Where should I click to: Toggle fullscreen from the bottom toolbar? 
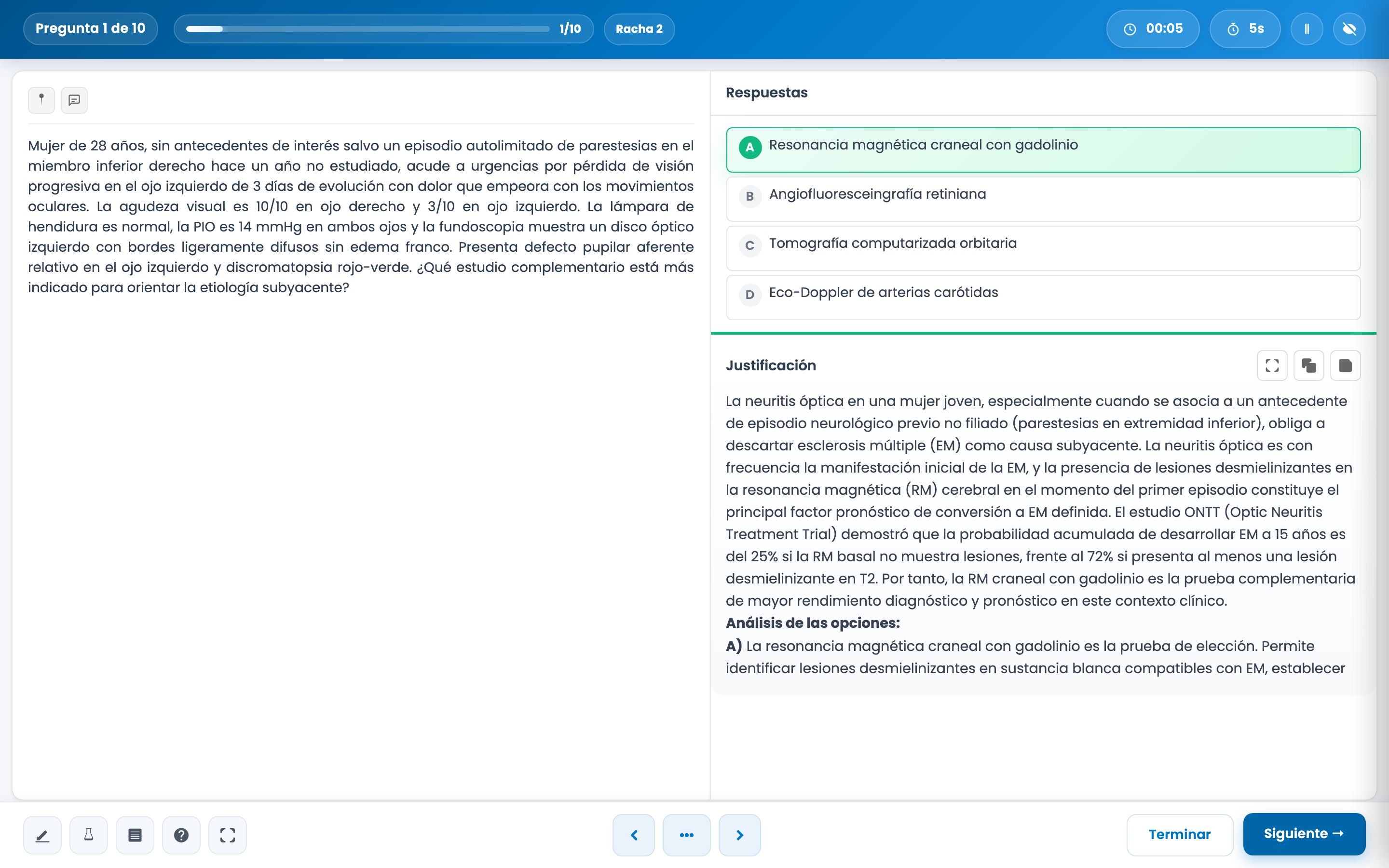click(228, 835)
